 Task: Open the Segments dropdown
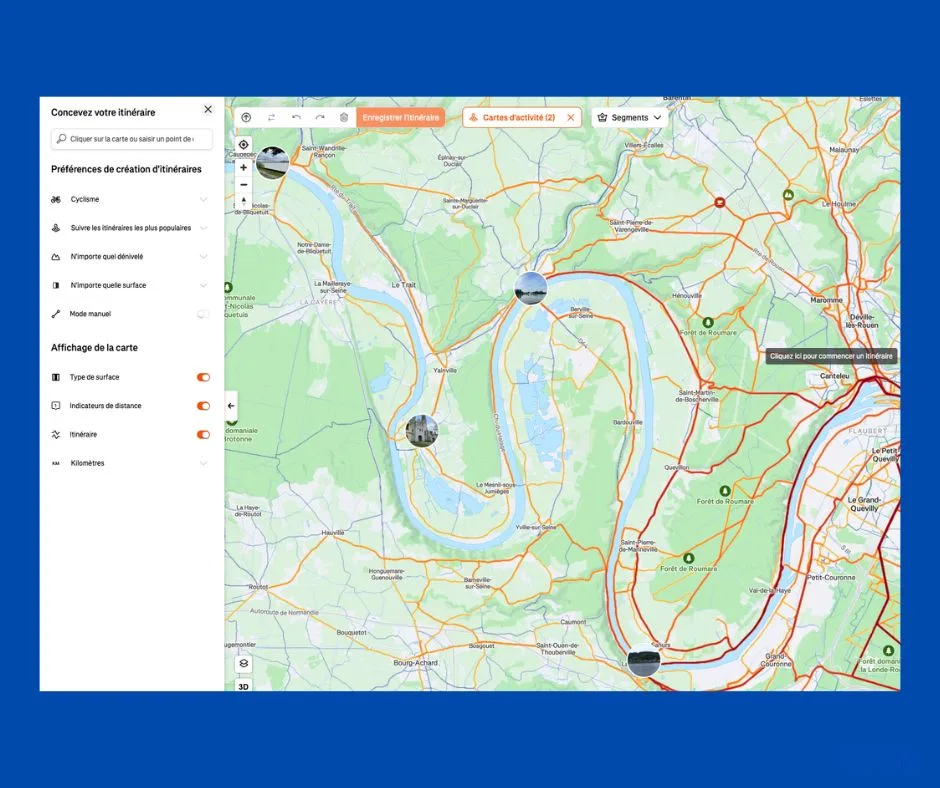(629, 117)
